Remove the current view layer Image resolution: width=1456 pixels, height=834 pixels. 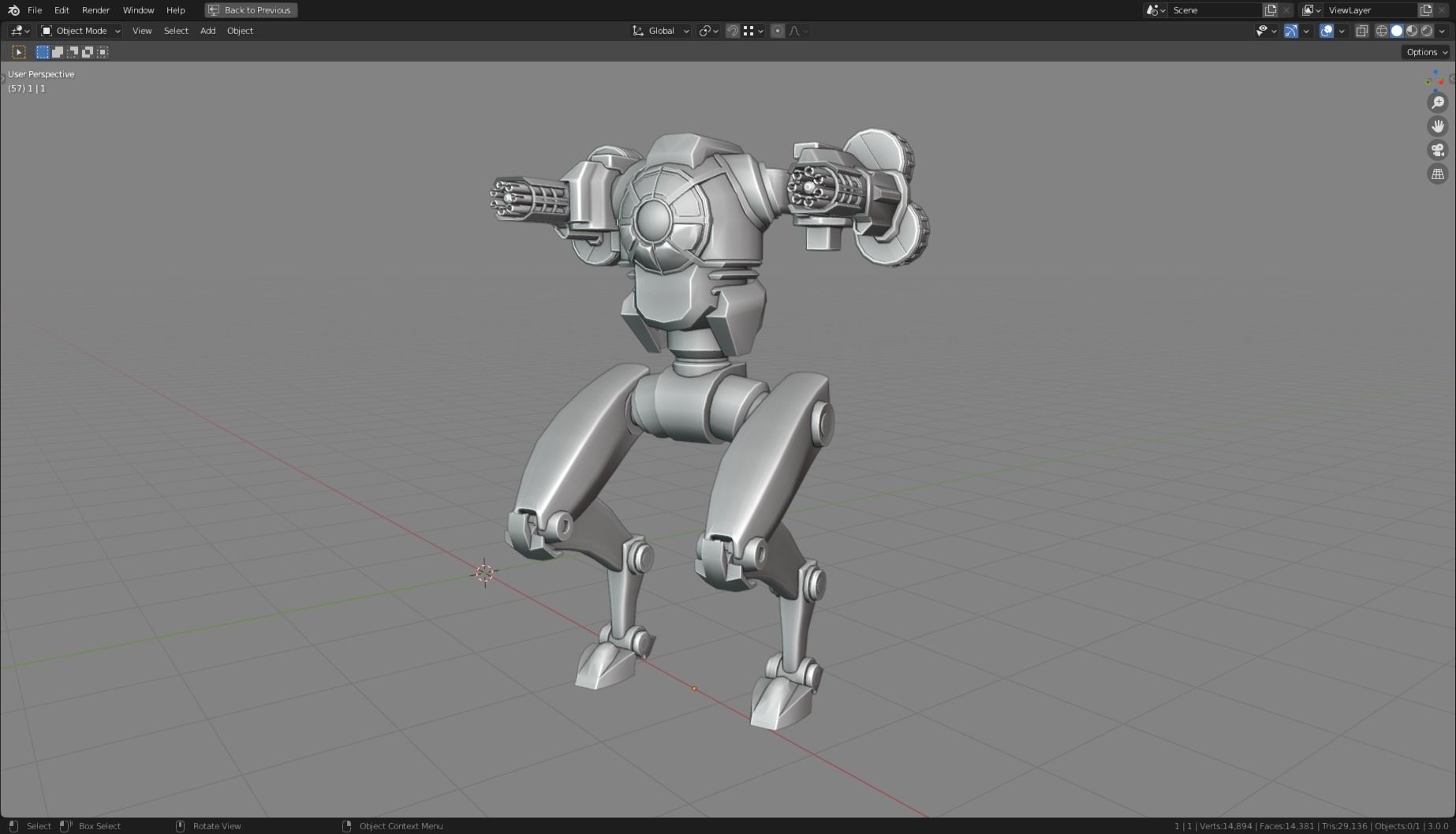pyautogui.click(x=1442, y=10)
